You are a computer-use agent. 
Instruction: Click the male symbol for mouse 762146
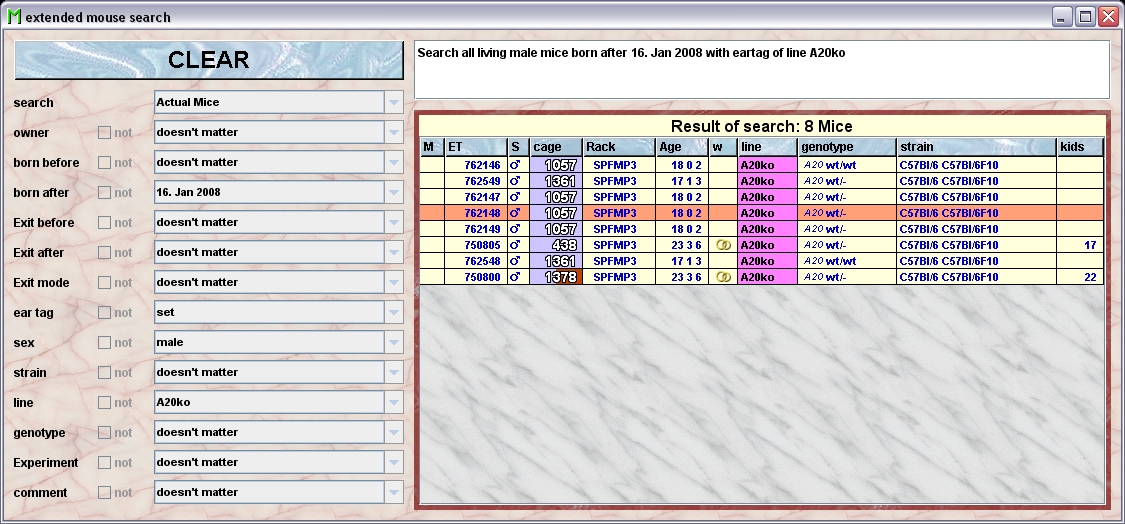(x=515, y=165)
